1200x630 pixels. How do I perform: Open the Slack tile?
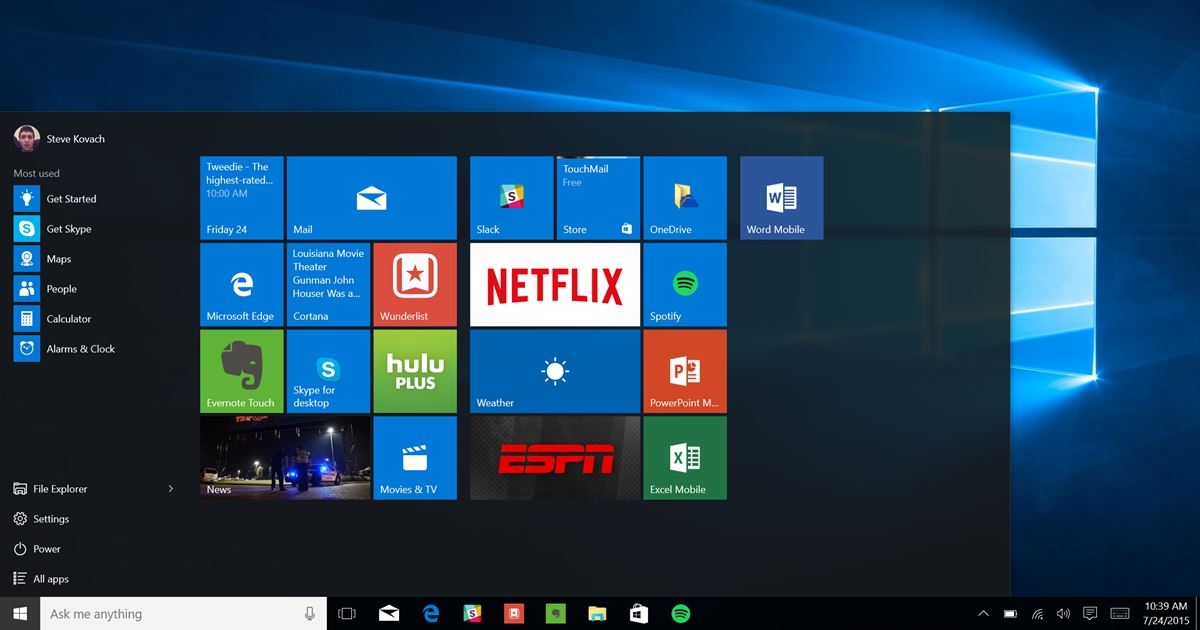tap(511, 198)
